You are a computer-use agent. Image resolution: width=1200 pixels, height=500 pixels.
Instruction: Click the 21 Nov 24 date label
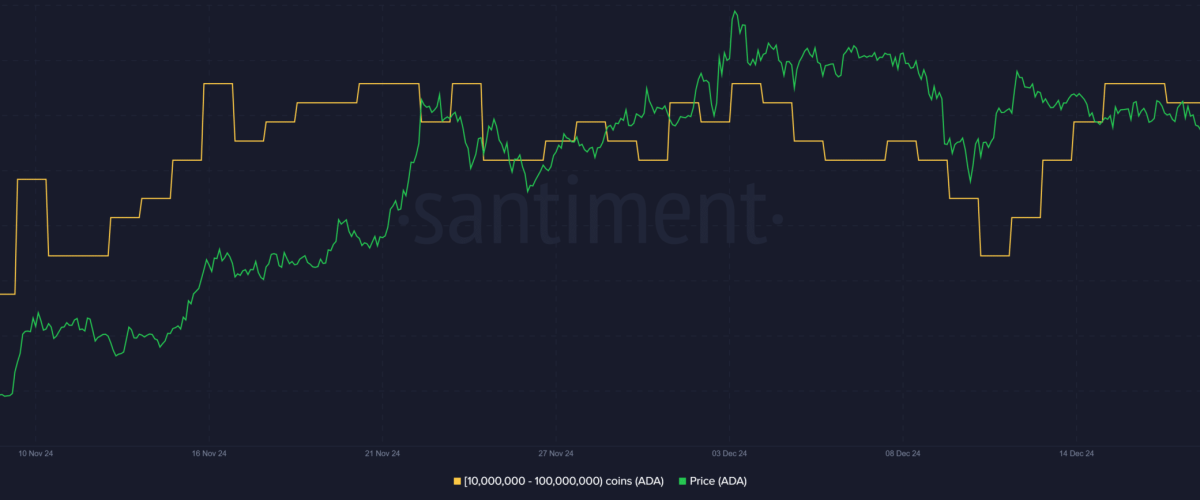(x=382, y=453)
